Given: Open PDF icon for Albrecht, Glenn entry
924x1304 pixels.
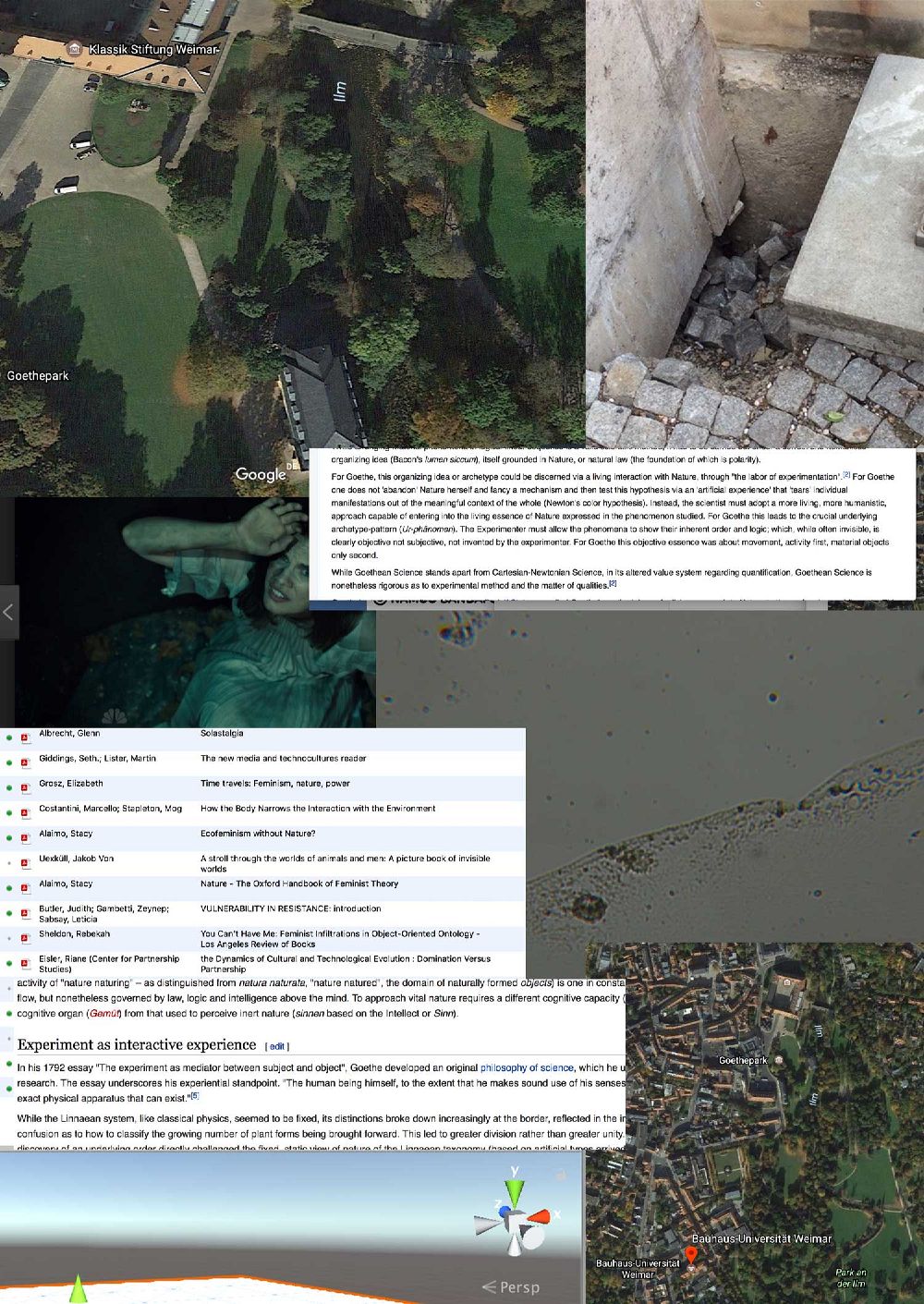Looking at the screenshot, I should coord(26,737).
